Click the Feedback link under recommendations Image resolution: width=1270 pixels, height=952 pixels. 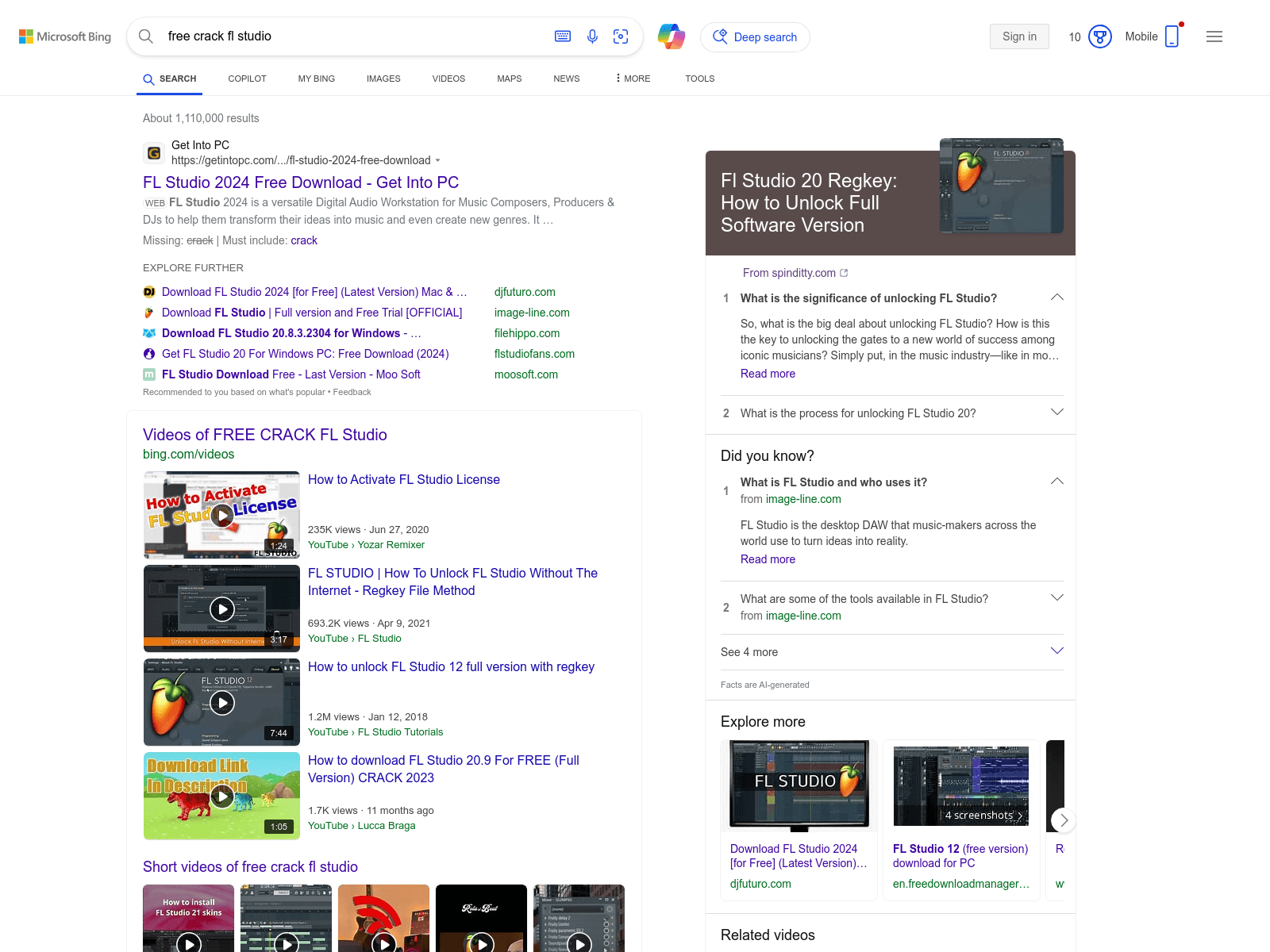(352, 392)
